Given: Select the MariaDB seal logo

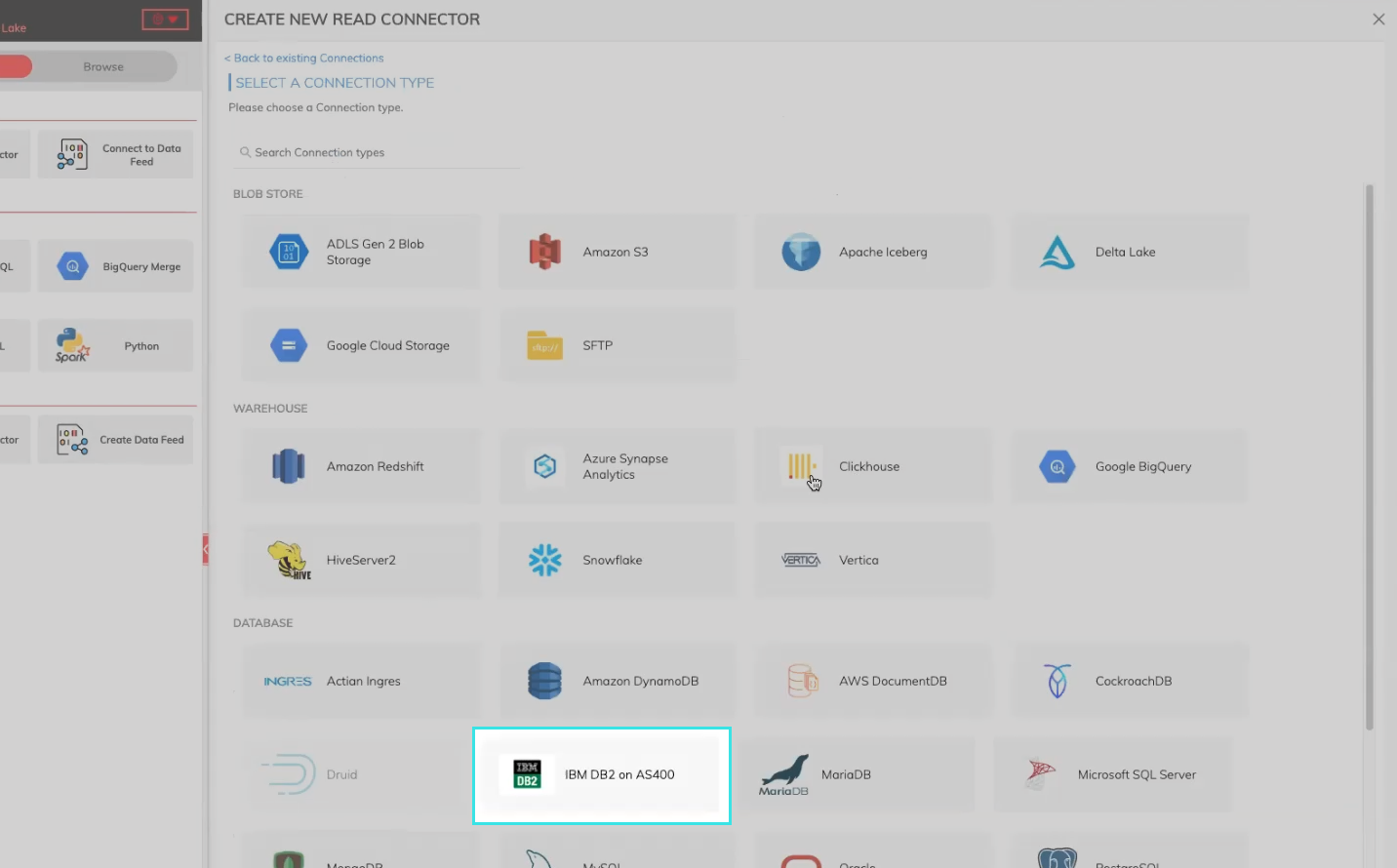Looking at the screenshot, I should coord(784,774).
